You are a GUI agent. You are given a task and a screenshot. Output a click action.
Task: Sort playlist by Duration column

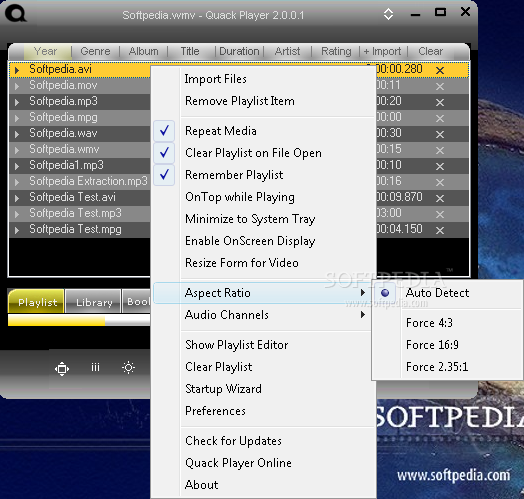click(239, 51)
